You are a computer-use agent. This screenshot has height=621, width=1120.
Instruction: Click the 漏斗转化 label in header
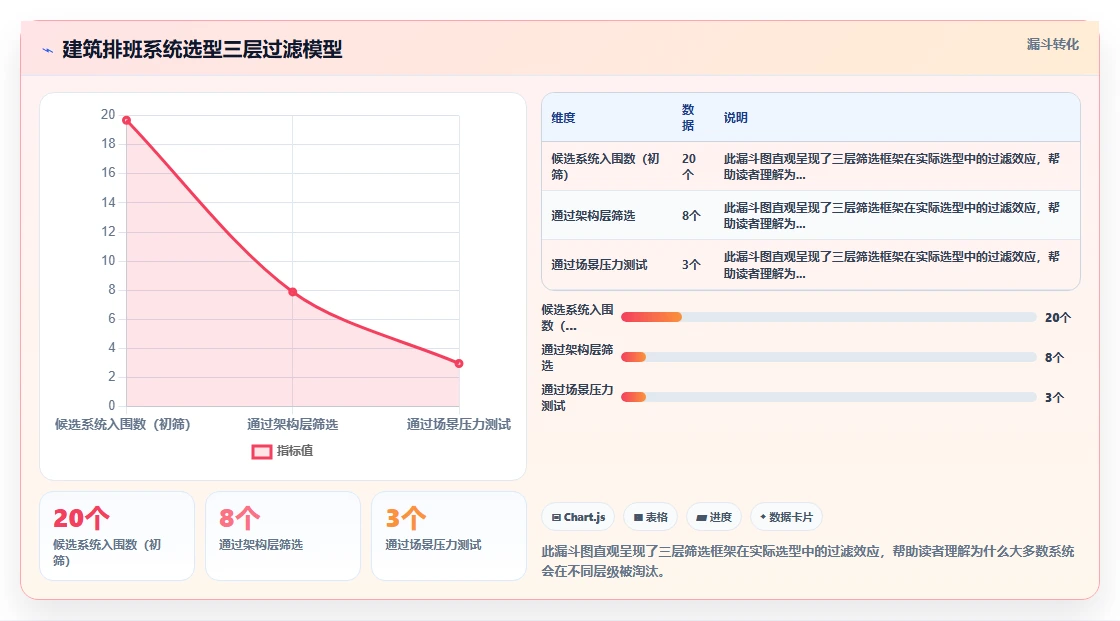click(x=1052, y=44)
